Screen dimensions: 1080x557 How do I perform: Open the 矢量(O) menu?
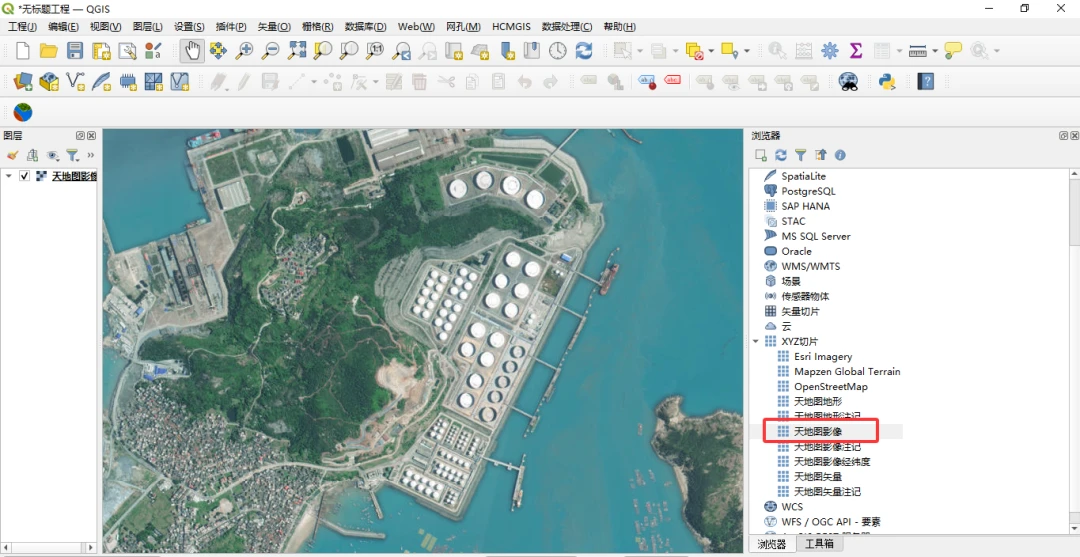273,26
